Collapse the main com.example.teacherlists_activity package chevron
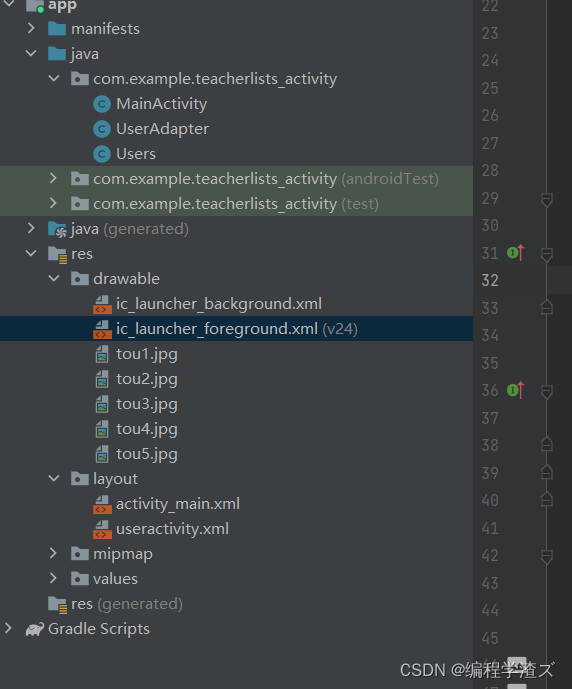The height and width of the screenshot is (689, 572). pyautogui.click(x=54, y=79)
